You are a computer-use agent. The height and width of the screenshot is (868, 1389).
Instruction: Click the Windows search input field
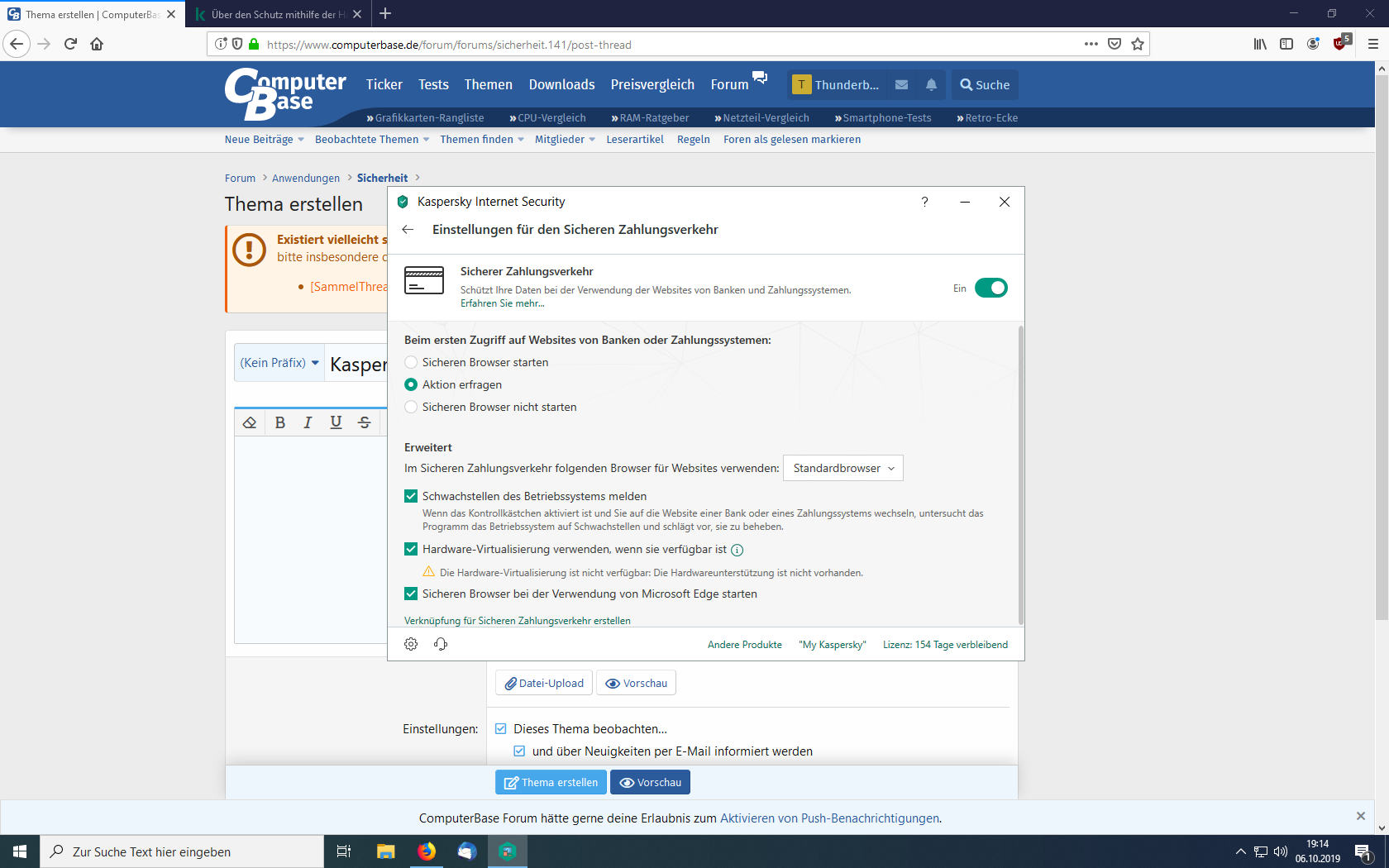point(182,851)
